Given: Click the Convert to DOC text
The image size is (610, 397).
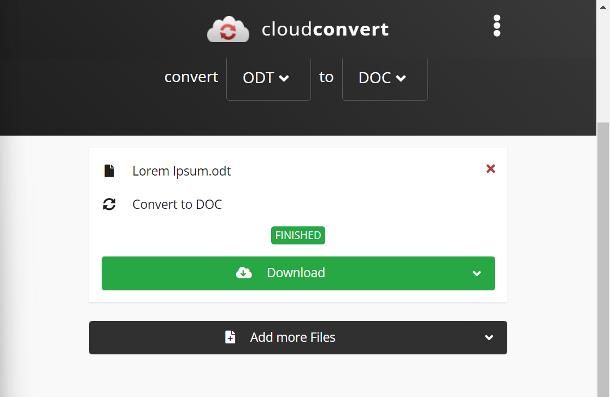Looking at the screenshot, I should pos(177,204).
